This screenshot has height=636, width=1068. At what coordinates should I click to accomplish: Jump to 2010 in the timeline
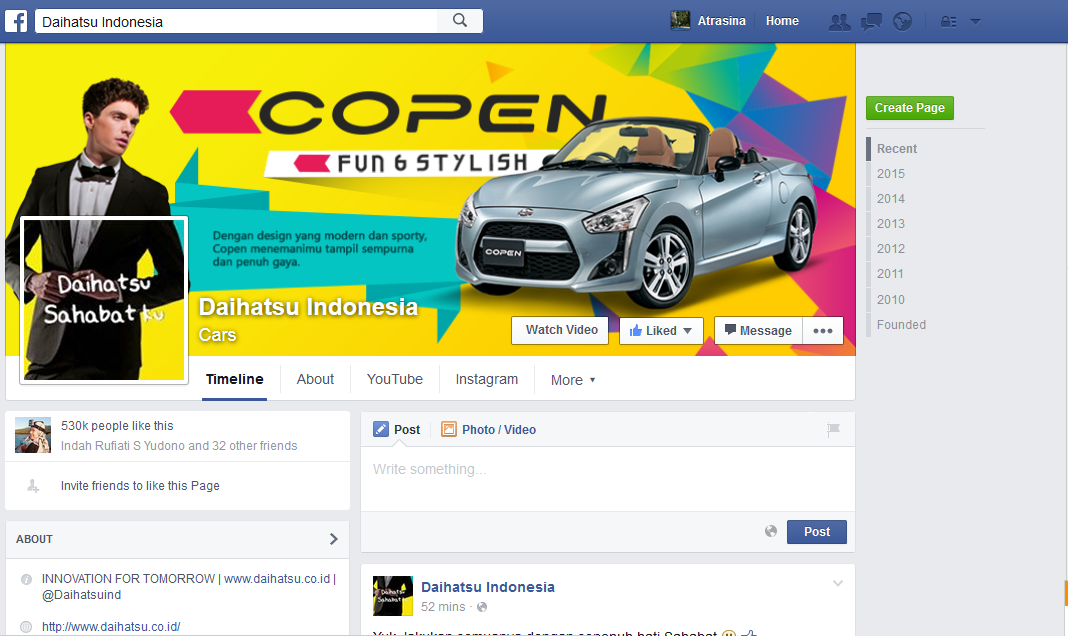pos(891,300)
